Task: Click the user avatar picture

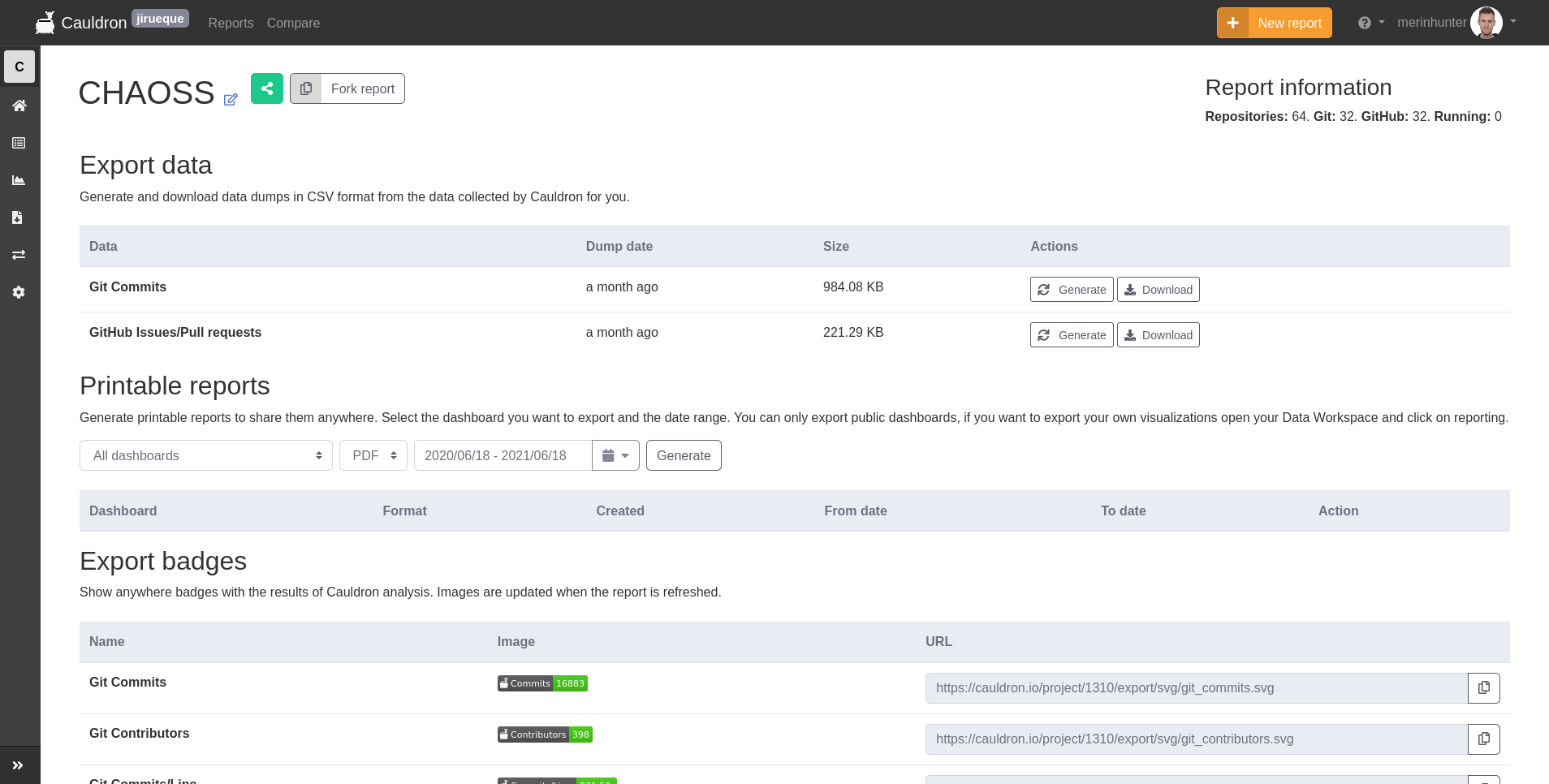Action: [x=1486, y=23]
